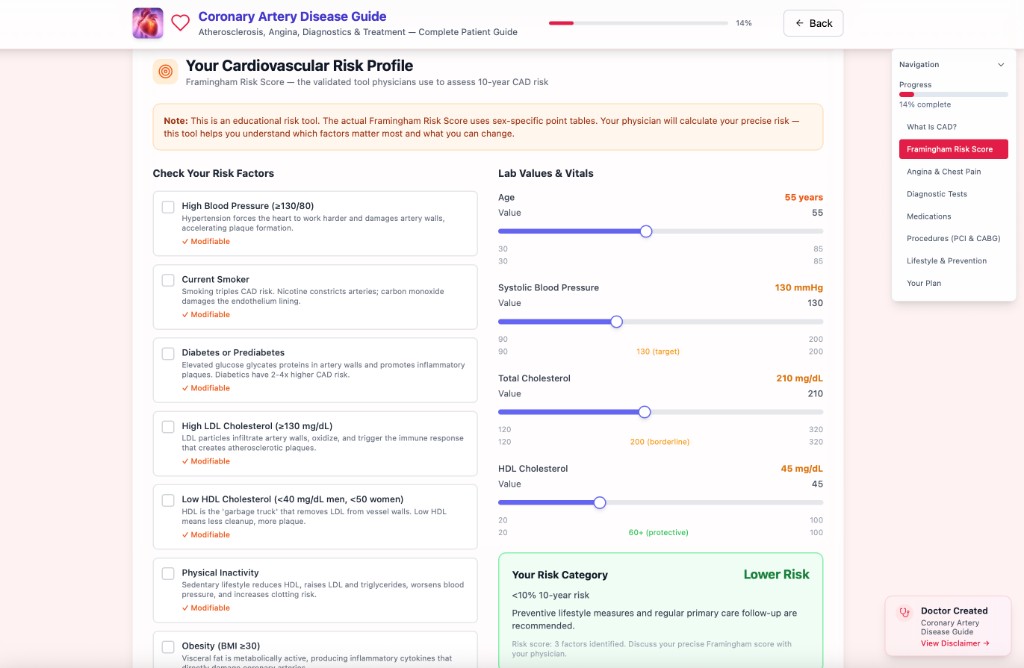Toggle the Physical Inactivity checkbox
This screenshot has width=1024, height=668.
167,573
